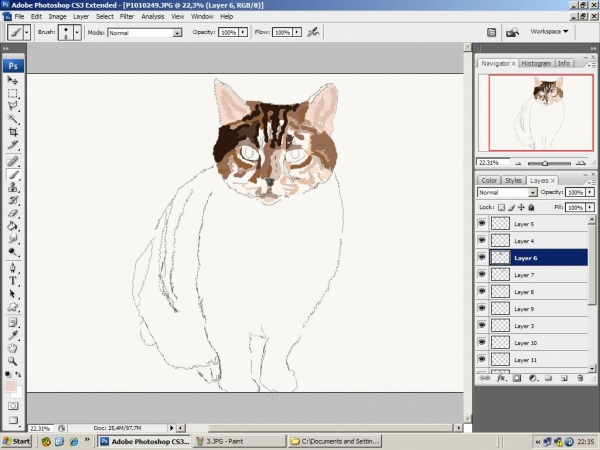
Task: Enable airbrush mode in options bar
Action: pos(313,32)
